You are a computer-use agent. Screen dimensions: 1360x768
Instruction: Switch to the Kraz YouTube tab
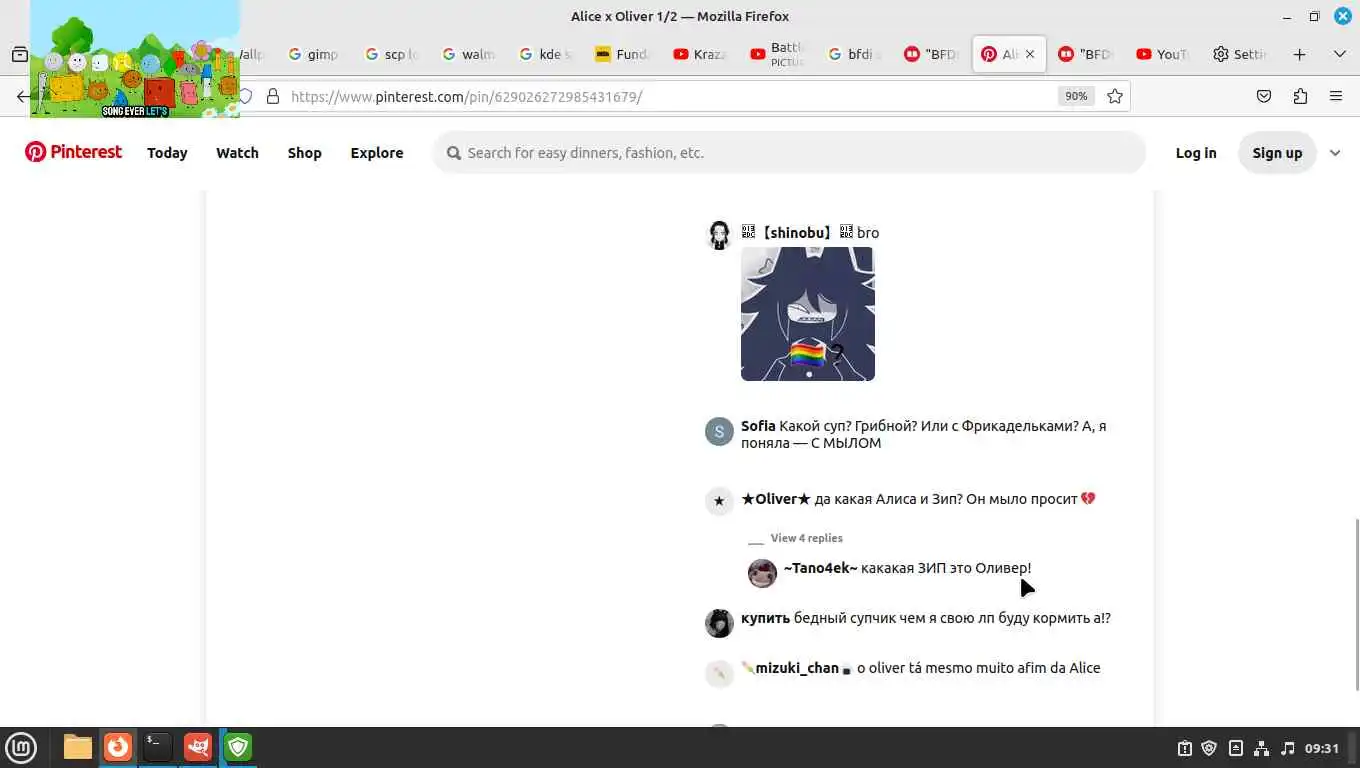coord(700,54)
